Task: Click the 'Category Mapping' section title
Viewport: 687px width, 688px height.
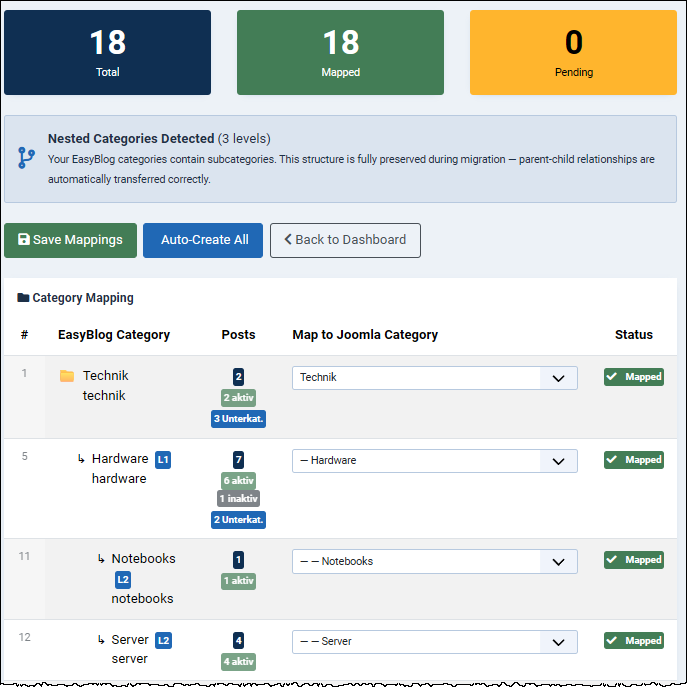Action: 83,298
